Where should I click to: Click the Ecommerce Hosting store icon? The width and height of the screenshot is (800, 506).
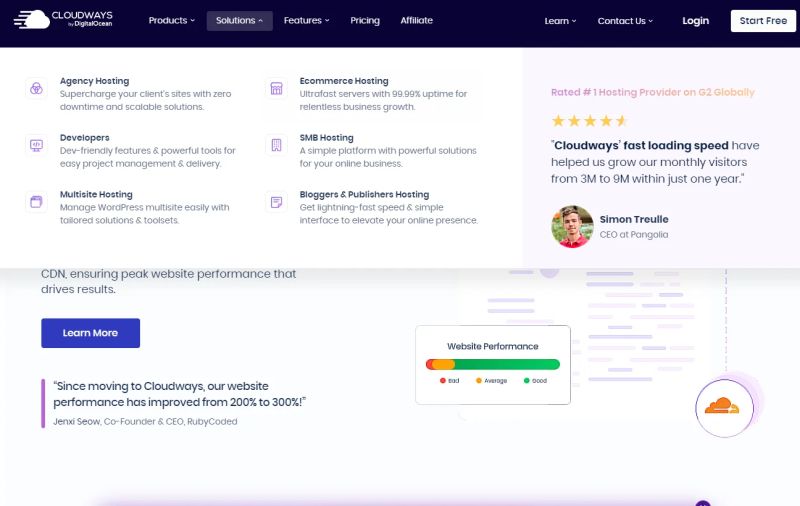(x=276, y=89)
